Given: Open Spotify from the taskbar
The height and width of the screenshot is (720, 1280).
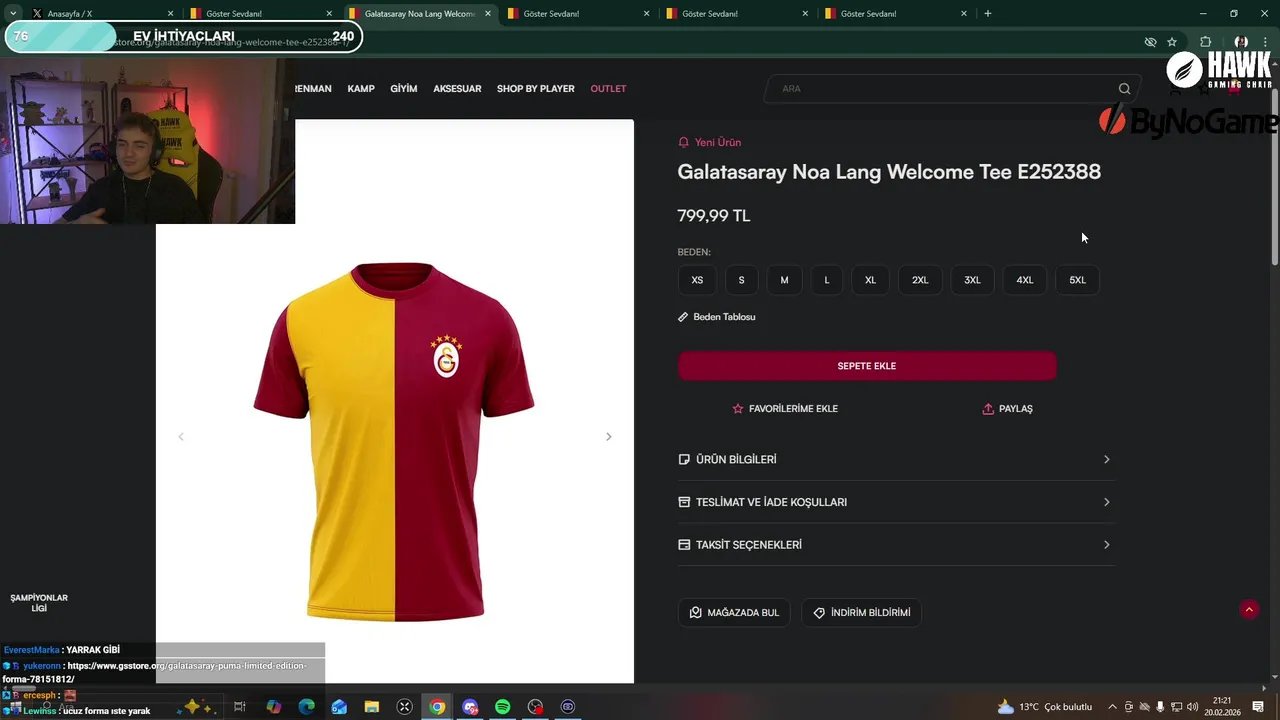Looking at the screenshot, I should (503, 707).
